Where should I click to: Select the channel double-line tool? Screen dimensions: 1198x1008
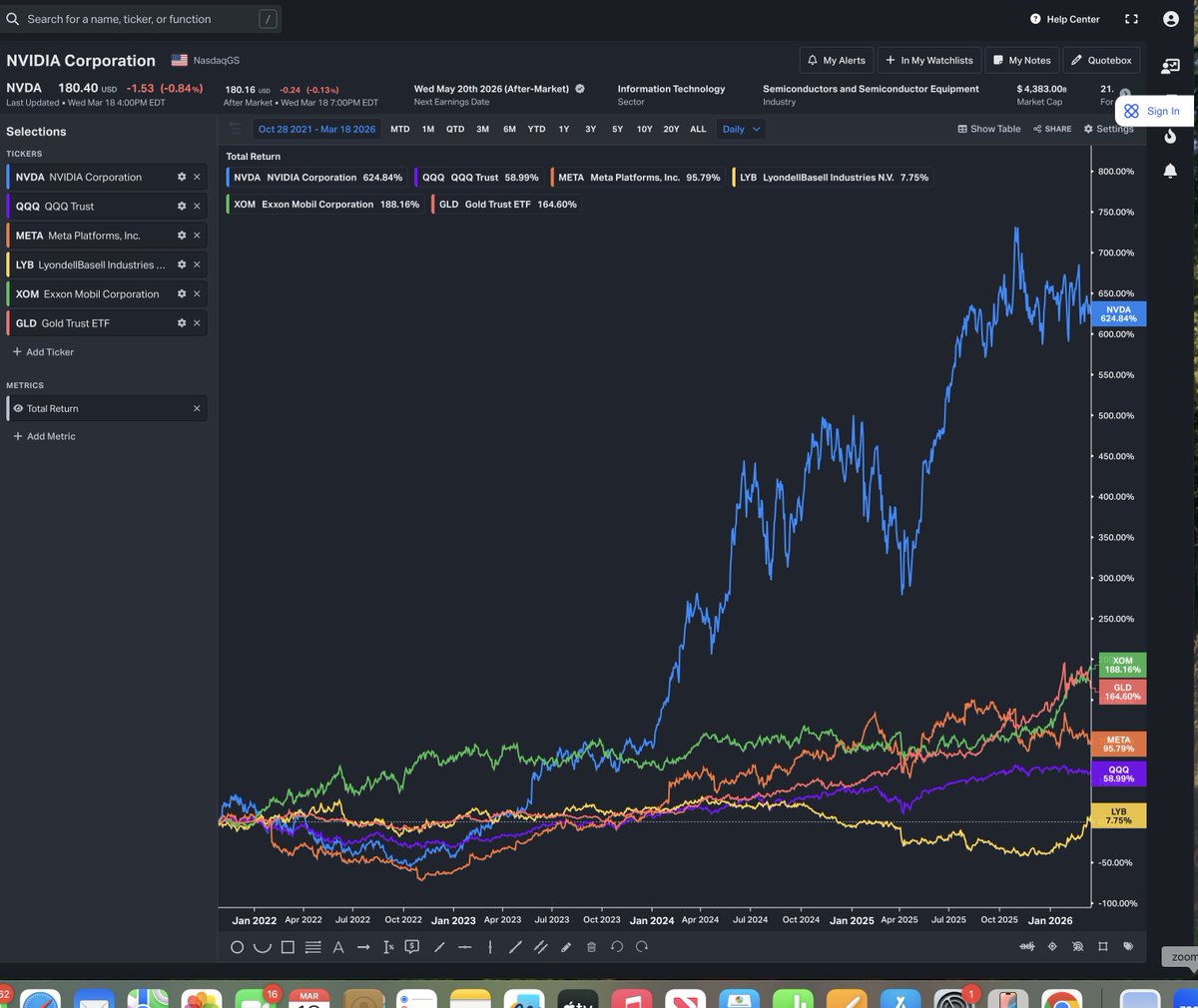pos(540,947)
